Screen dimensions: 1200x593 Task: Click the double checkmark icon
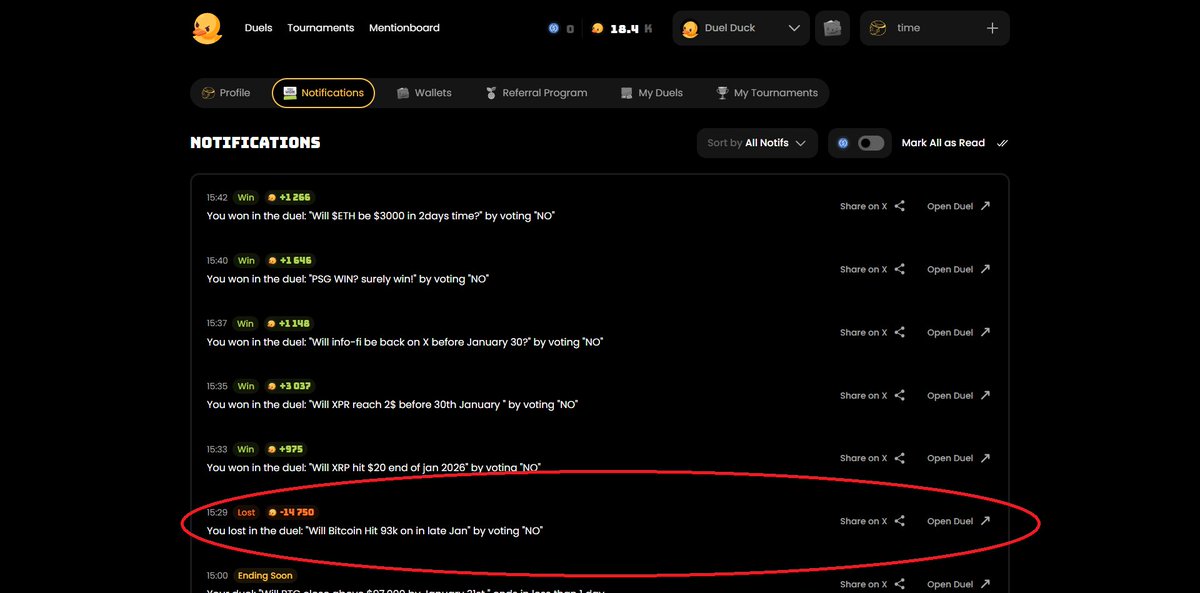1003,143
